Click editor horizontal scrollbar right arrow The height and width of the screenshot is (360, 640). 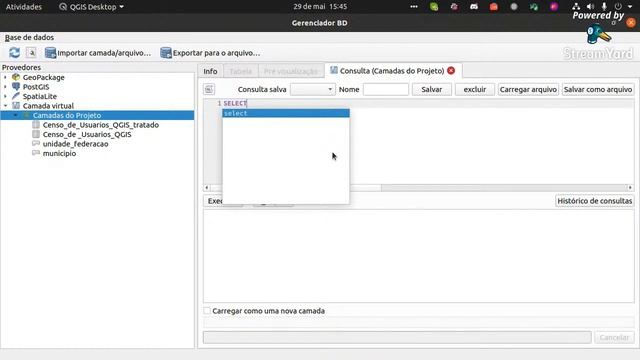[630, 188]
